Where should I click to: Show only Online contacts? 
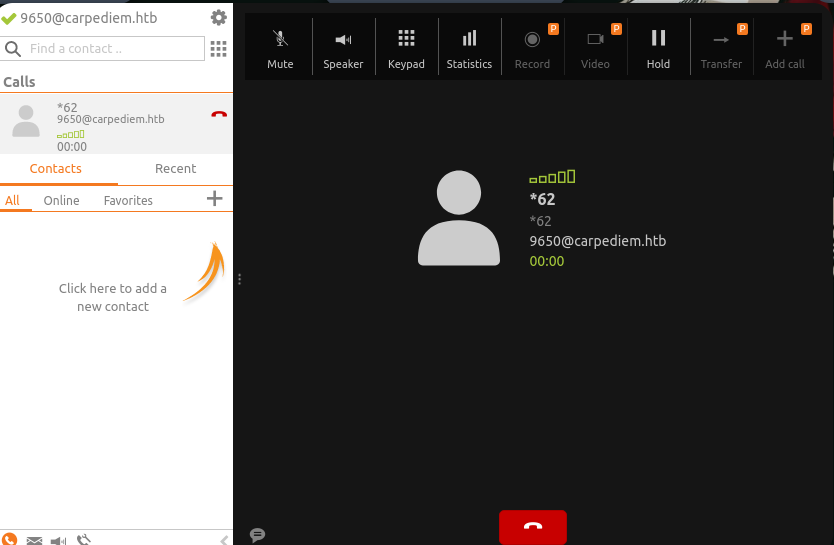tap(61, 200)
